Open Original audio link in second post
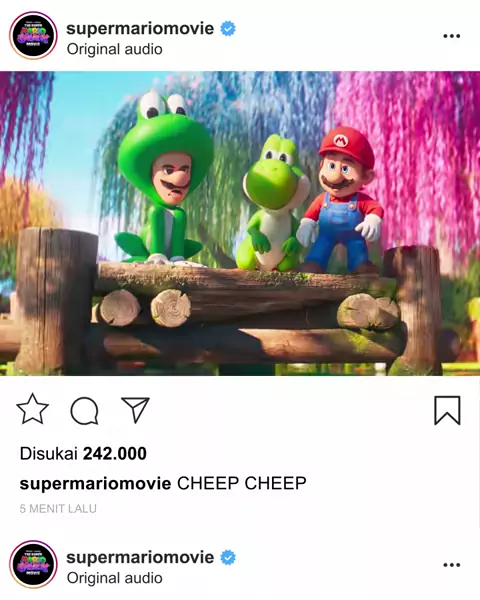 (114, 578)
